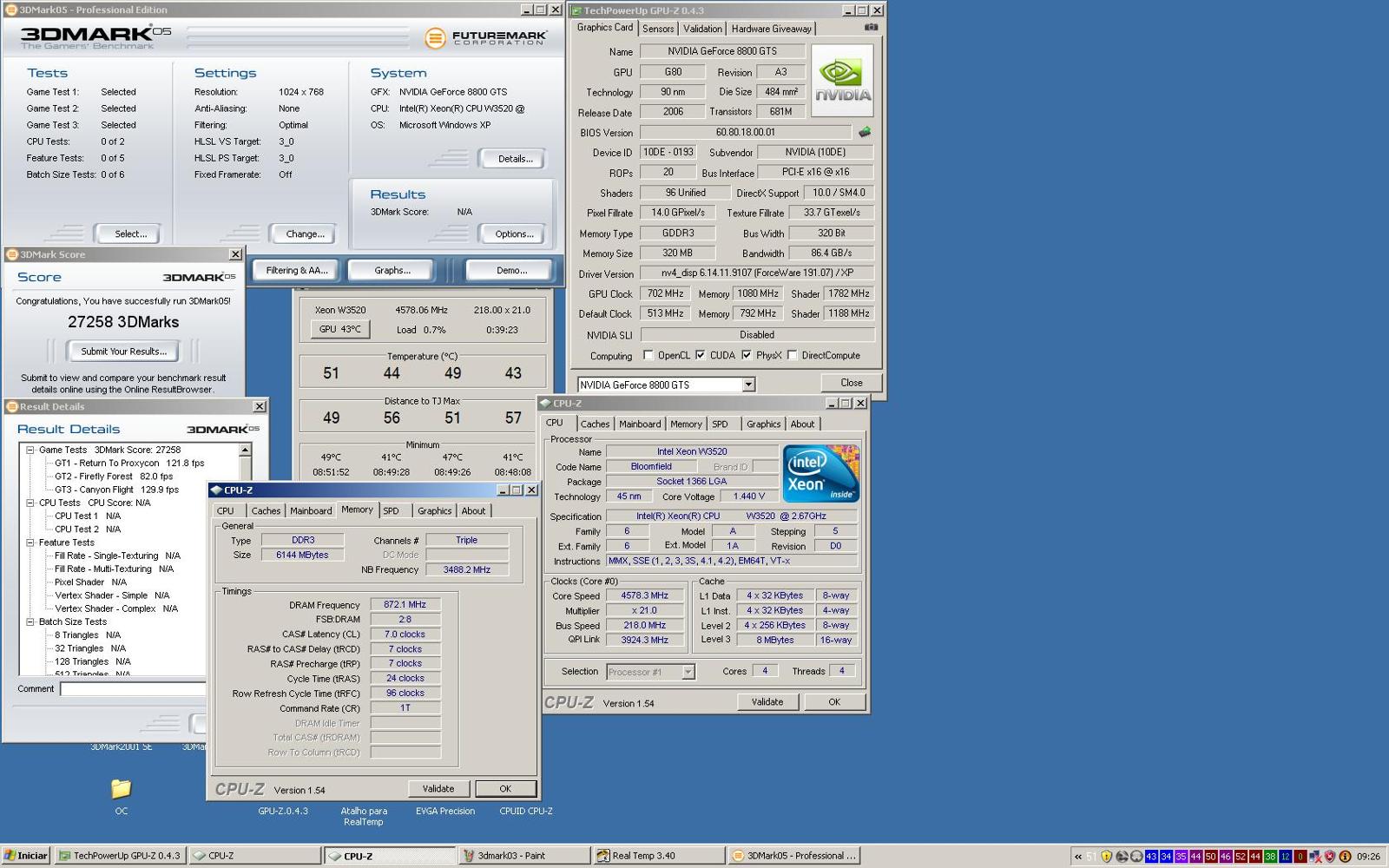Screen dimensions: 1389x868
Task: Click the Iniciar start button
Action: 25,855
